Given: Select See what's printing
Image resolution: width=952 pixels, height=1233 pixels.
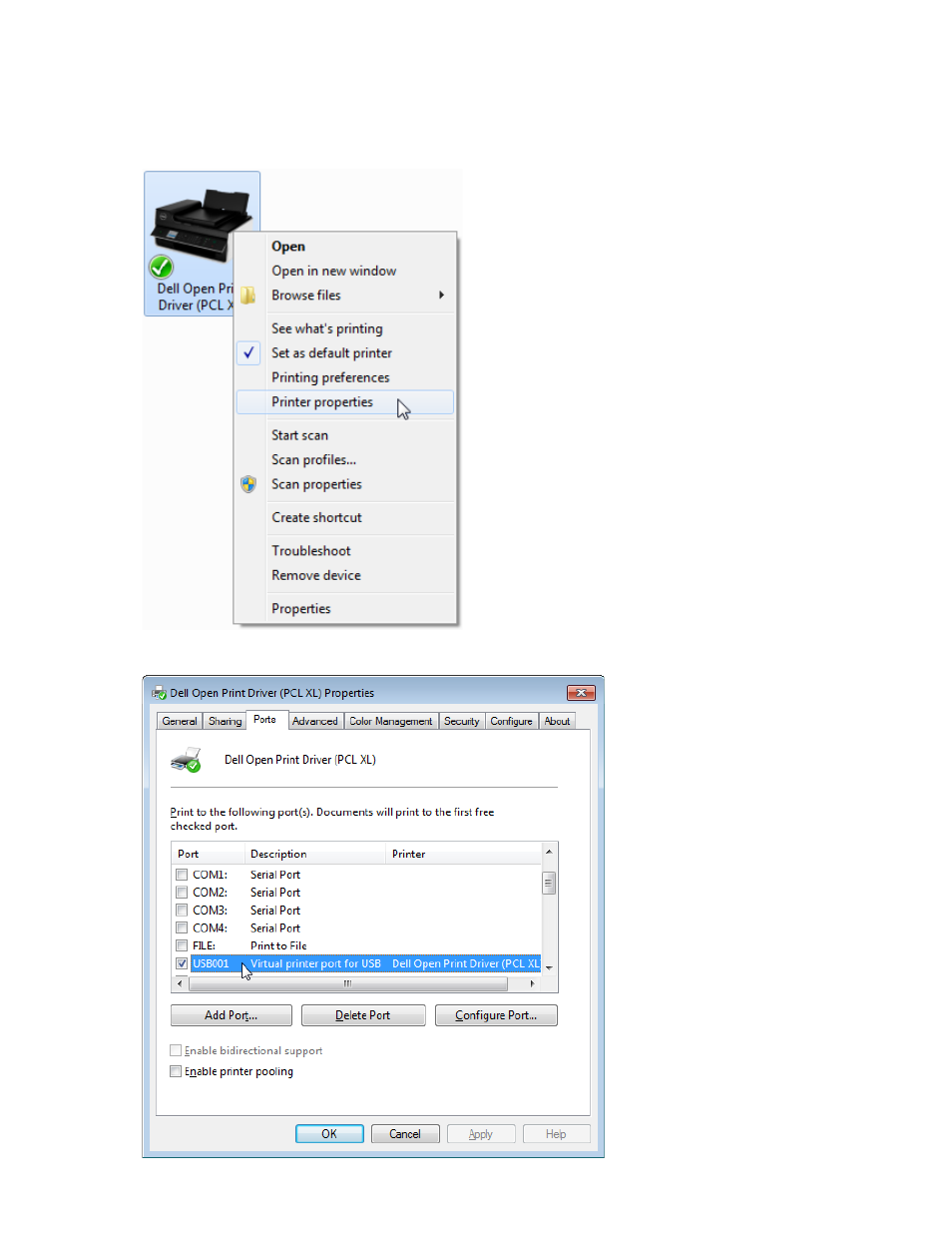Looking at the screenshot, I should click(x=327, y=328).
